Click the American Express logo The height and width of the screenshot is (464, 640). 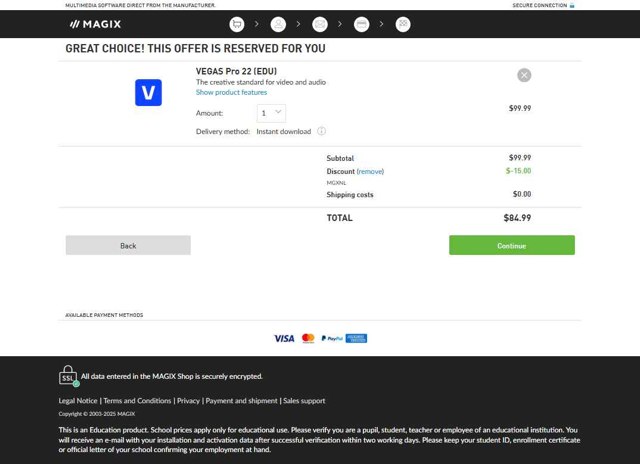(356, 338)
